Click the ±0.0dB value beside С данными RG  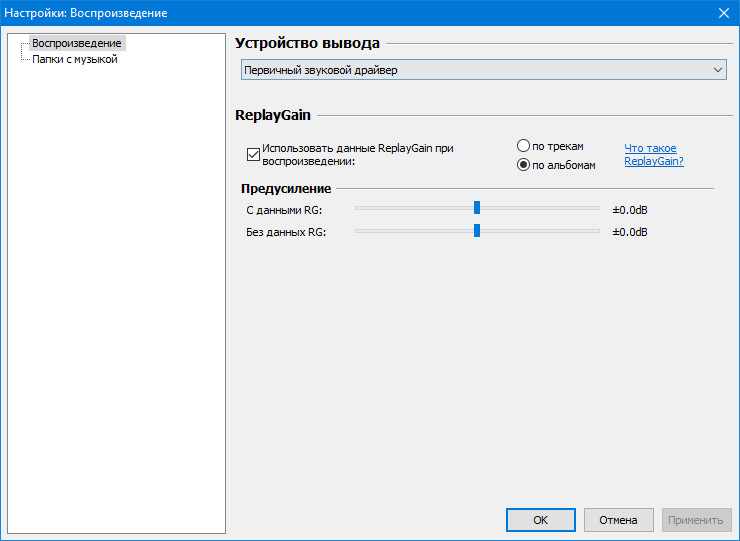[x=630, y=210]
